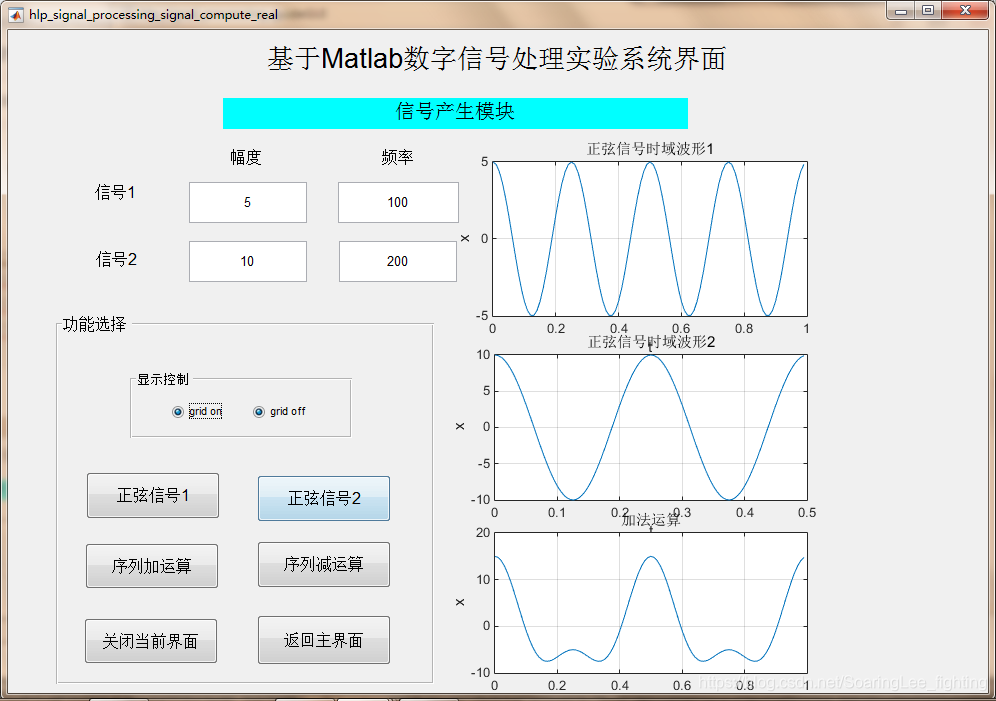Focus signal 1 frequency field showing 100
The height and width of the screenshot is (701, 996).
coord(398,203)
